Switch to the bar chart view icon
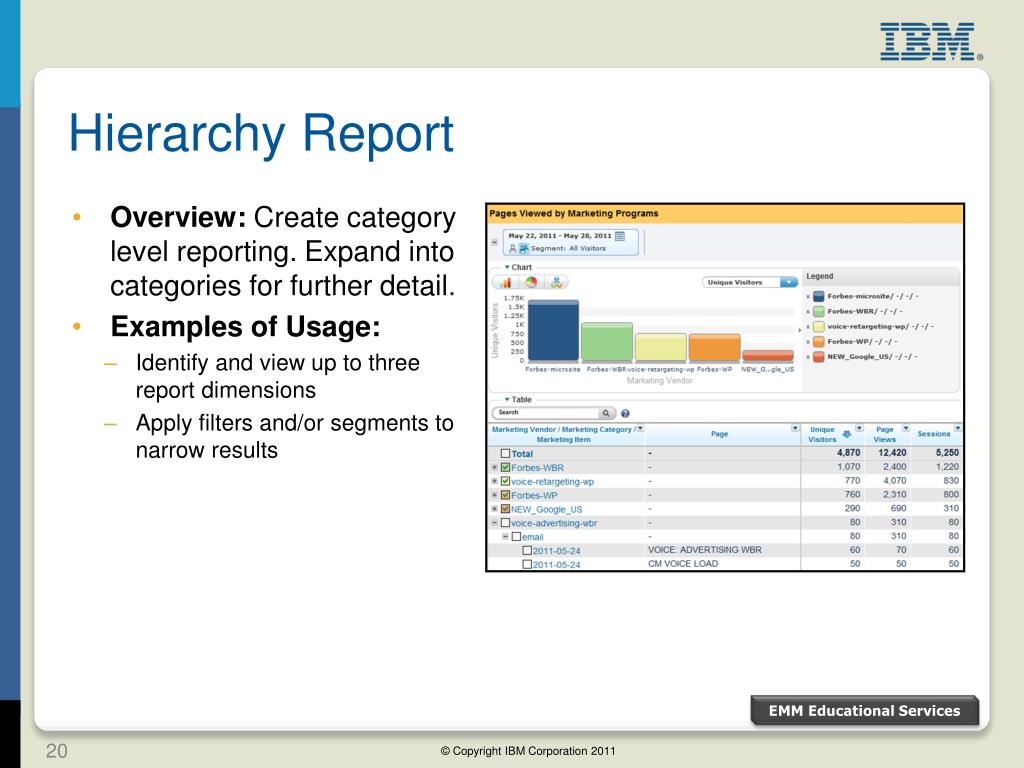The height and width of the screenshot is (768, 1024). coord(506,282)
